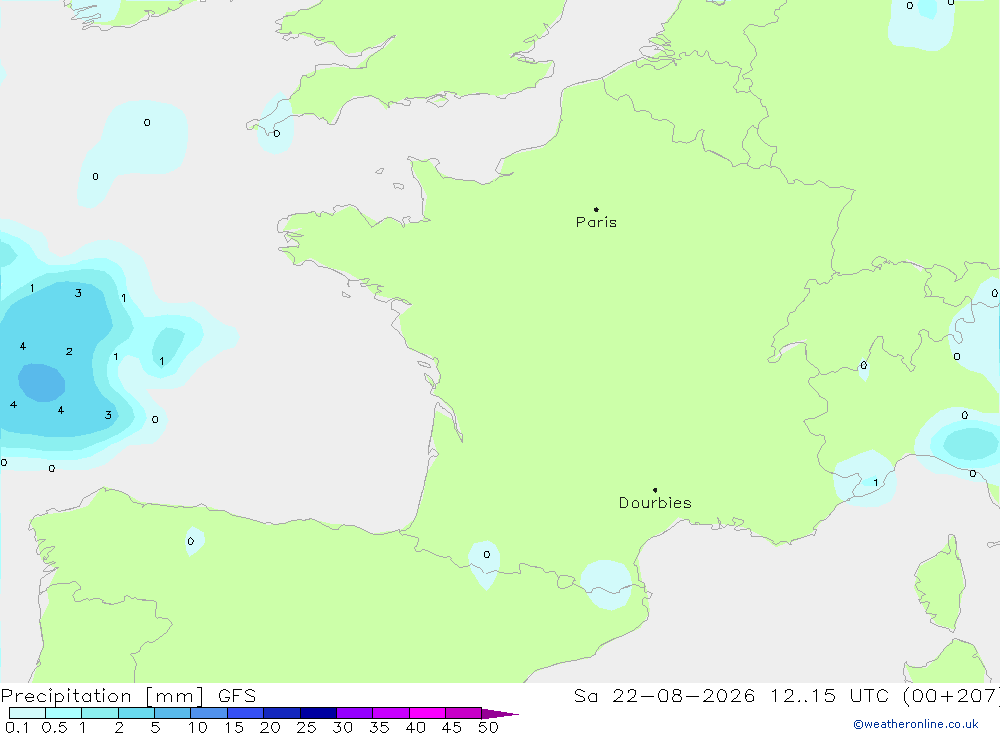Click the legend scale label '0.5'

pyautogui.click(x=54, y=727)
